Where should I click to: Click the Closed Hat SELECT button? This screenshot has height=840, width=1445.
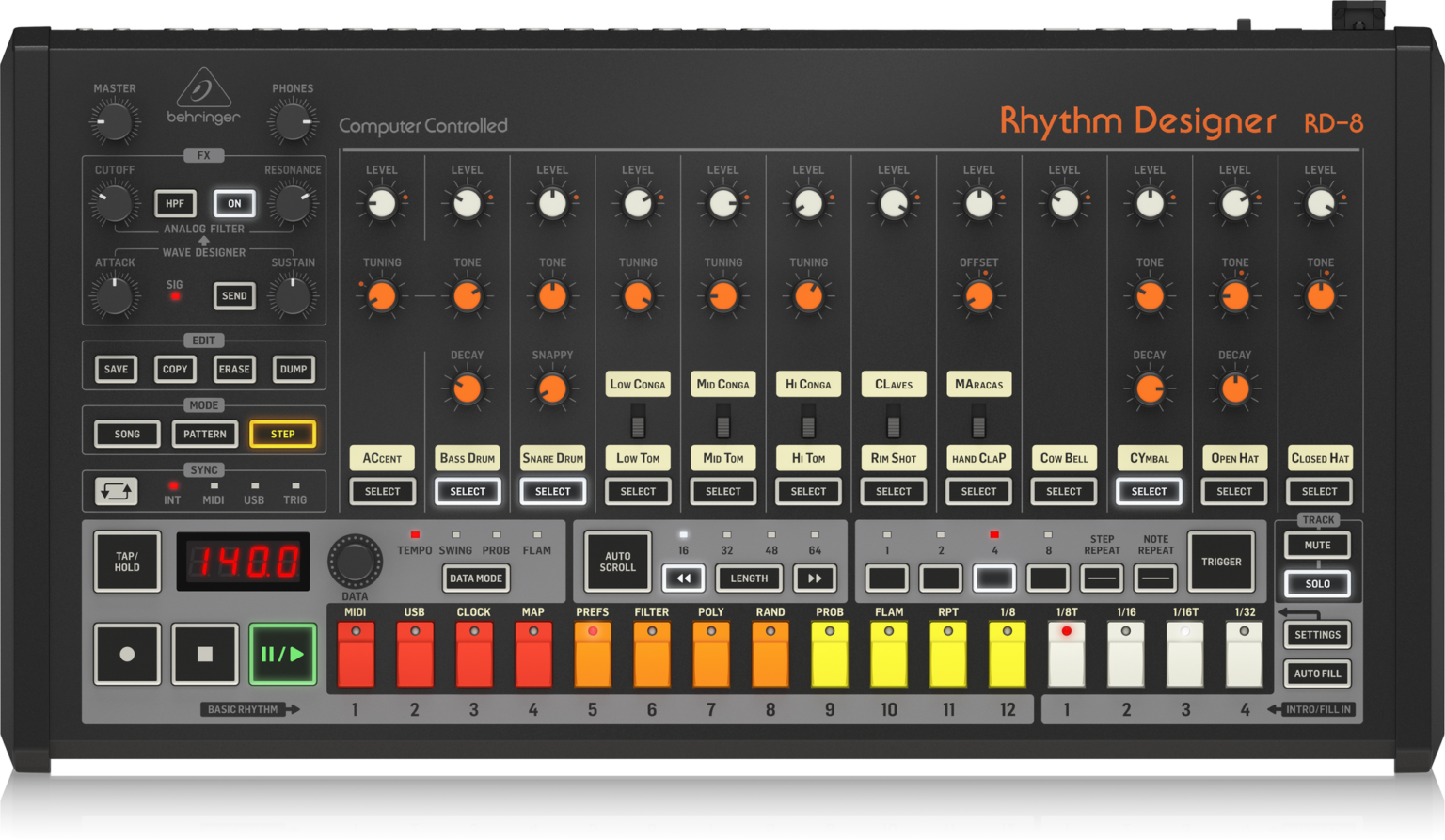1319,491
